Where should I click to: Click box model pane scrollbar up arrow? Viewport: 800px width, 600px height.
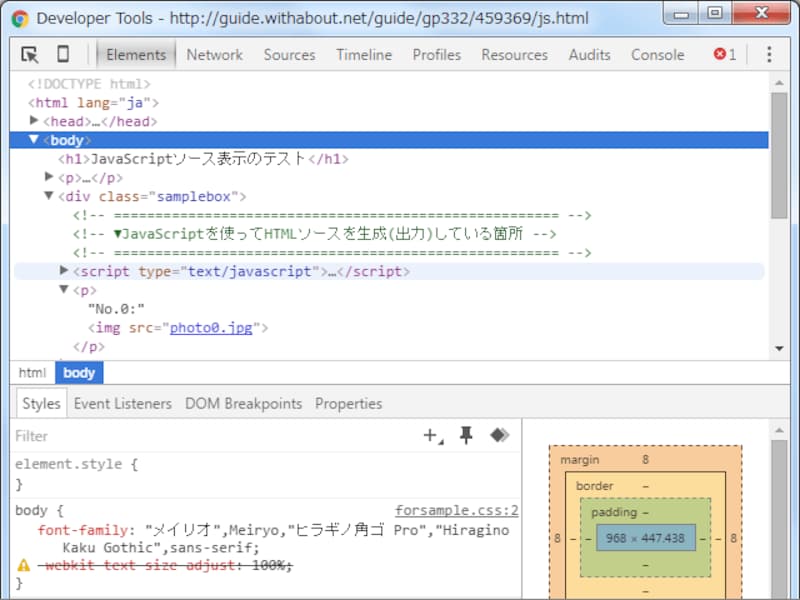pyautogui.click(x=779, y=431)
